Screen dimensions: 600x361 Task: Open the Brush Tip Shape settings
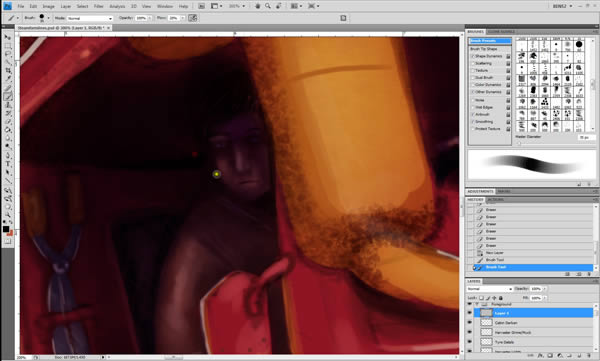point(484,49)
